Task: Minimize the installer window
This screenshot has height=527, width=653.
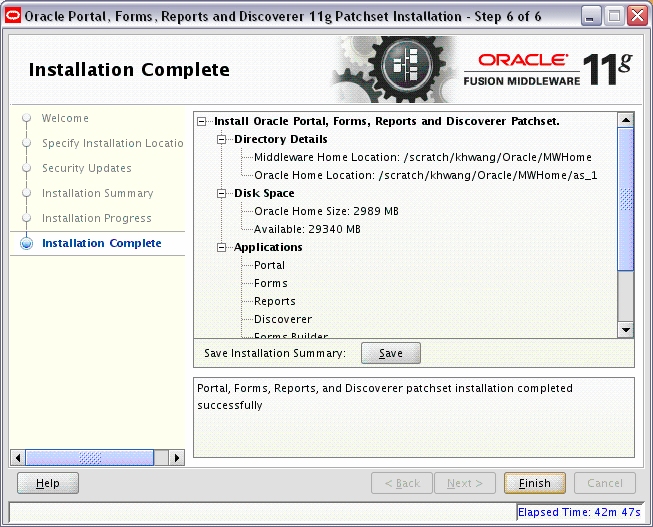Action: 590,17
